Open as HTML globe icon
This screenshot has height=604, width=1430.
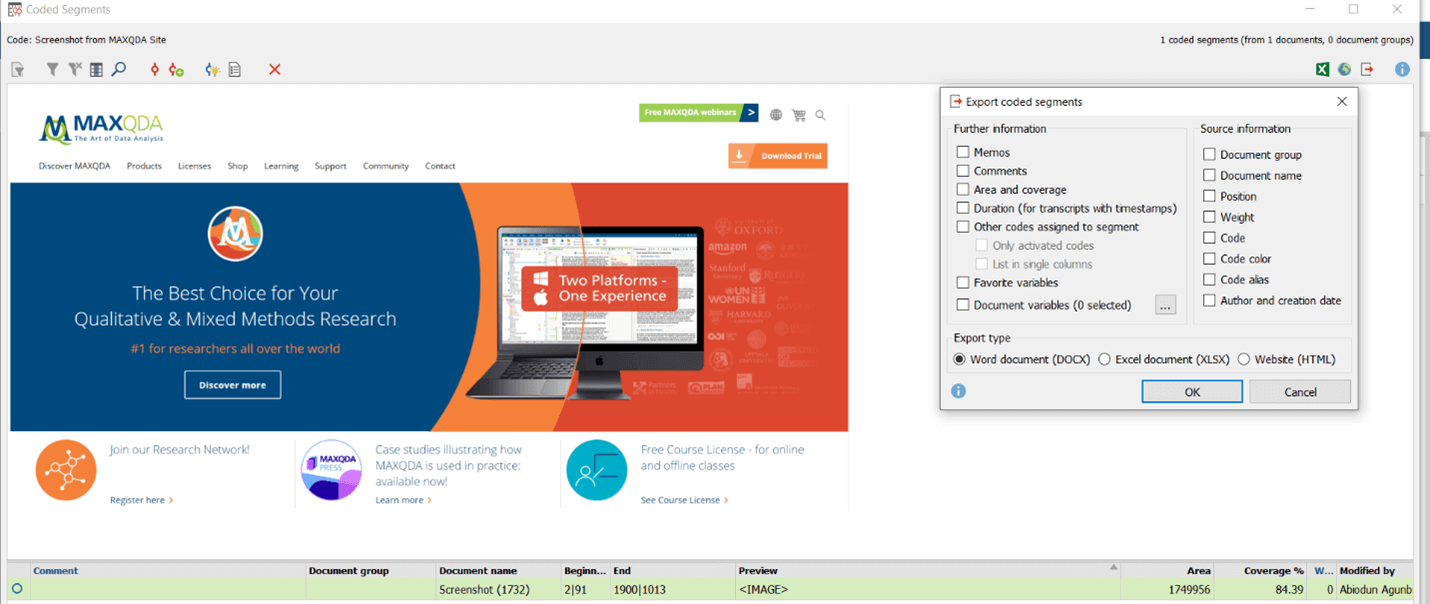[x=1344, y=70]
